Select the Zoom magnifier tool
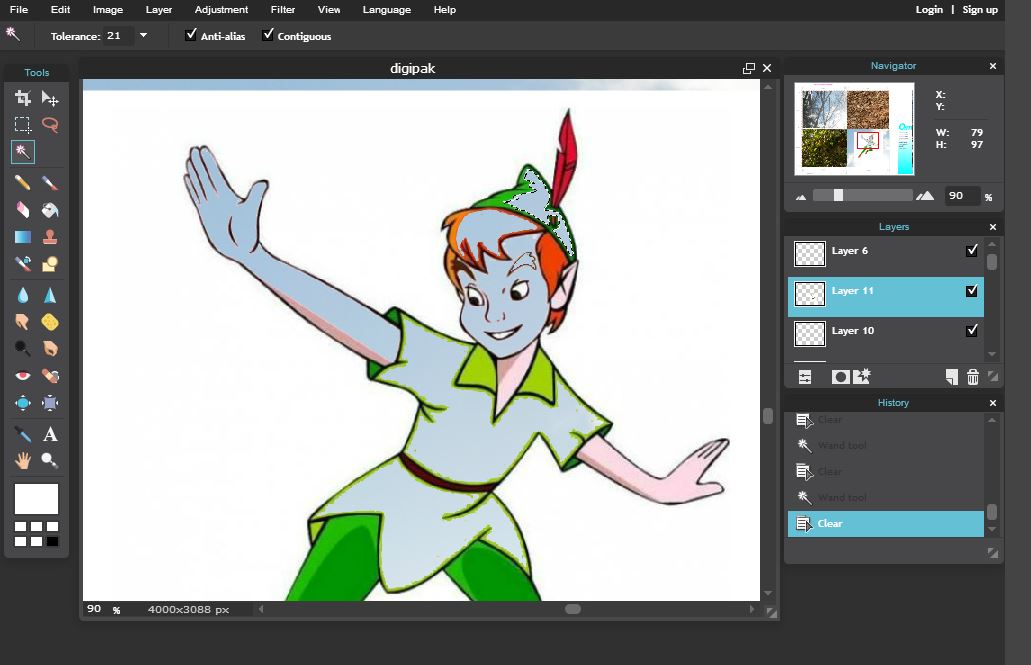 tap(50, 460)
